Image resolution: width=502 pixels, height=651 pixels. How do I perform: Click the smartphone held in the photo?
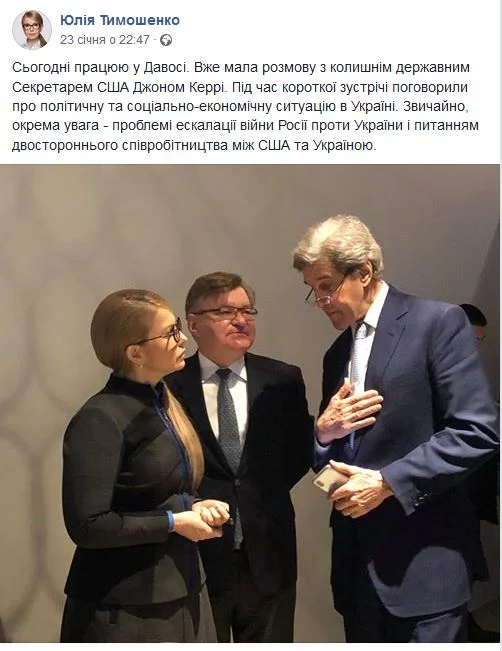(330, 477)
